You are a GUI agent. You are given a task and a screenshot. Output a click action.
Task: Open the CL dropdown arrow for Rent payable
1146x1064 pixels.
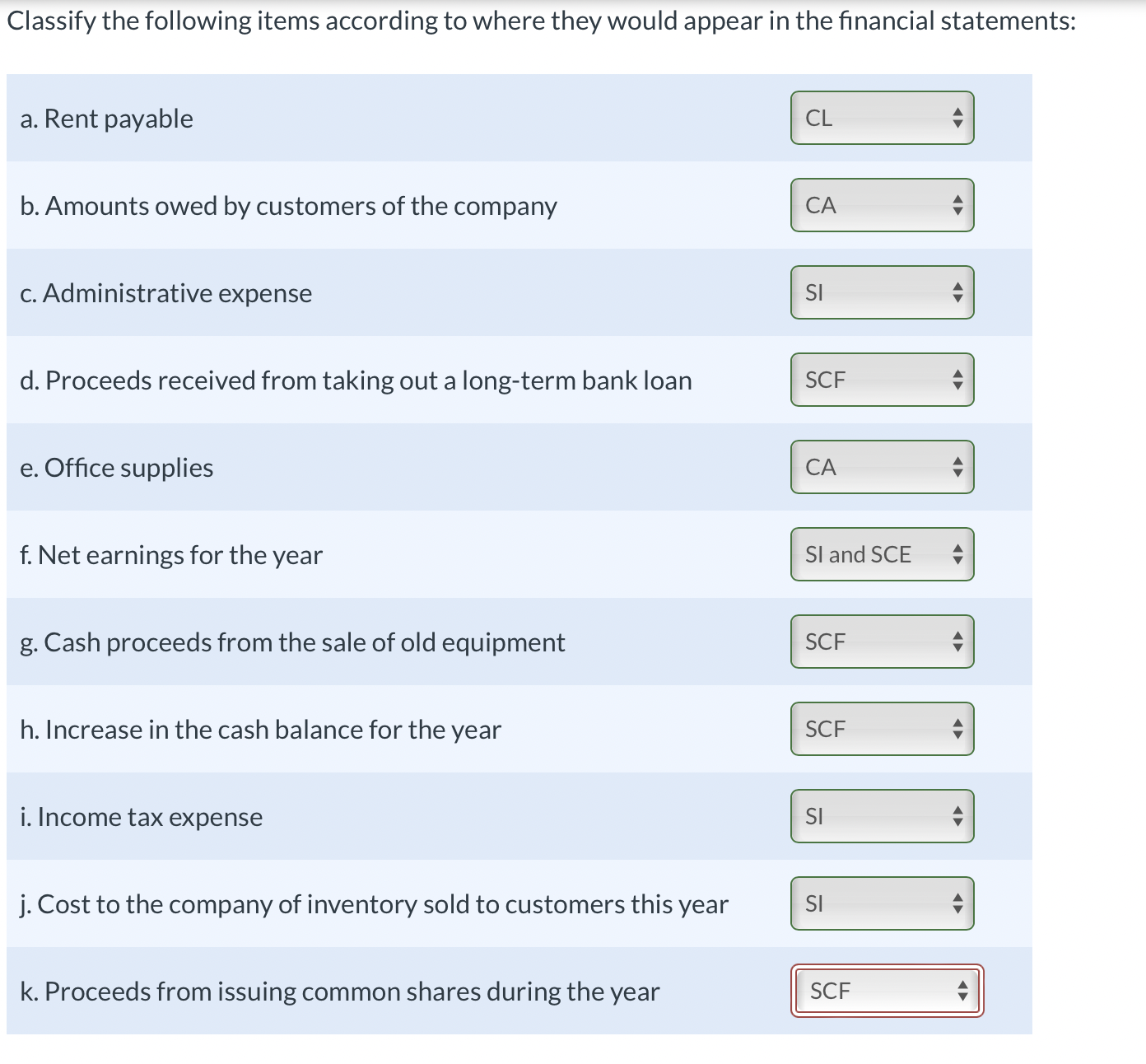[957, 118]
